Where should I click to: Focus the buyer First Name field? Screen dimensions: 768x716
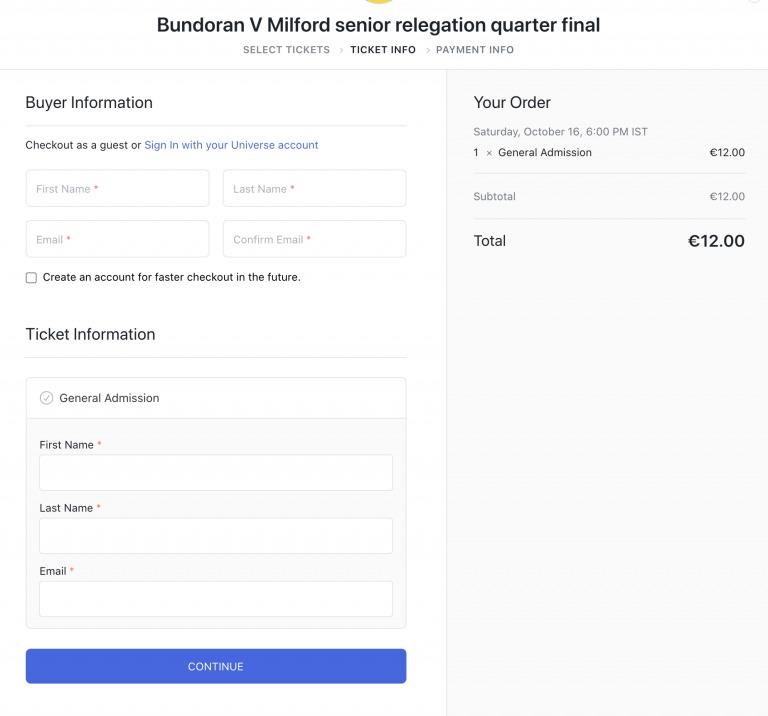pyautogui.click(x=117, y=188)
